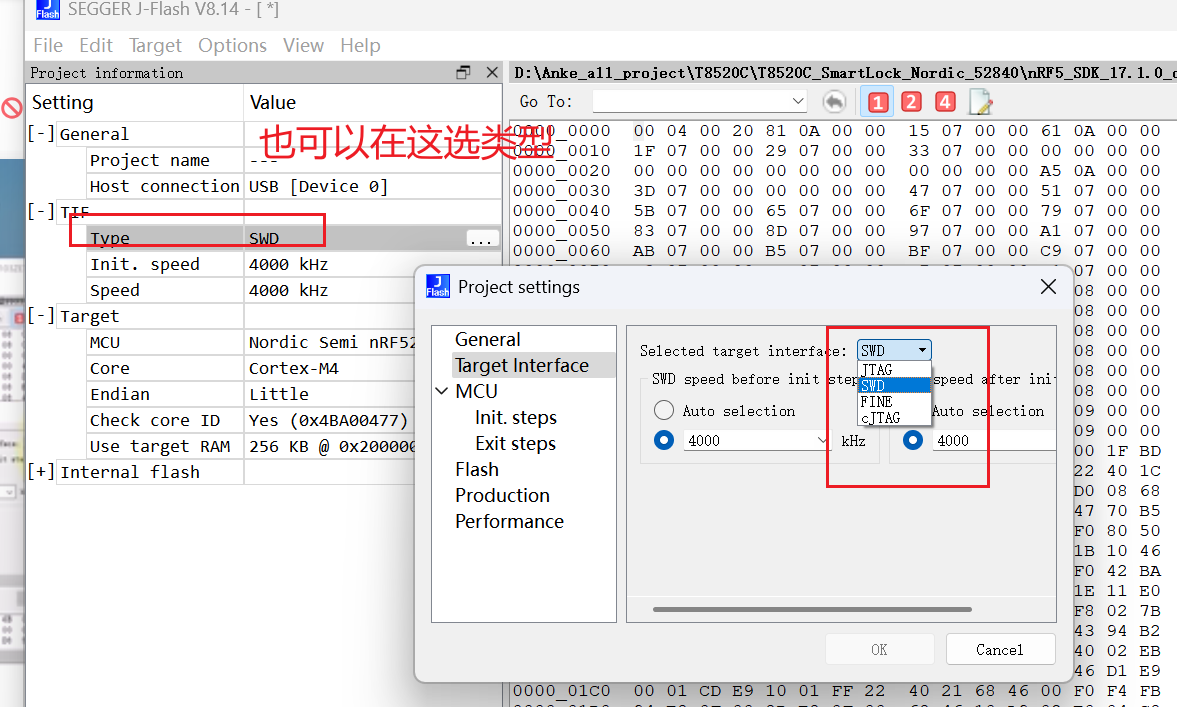Open the Options menu

coord(233,45)
